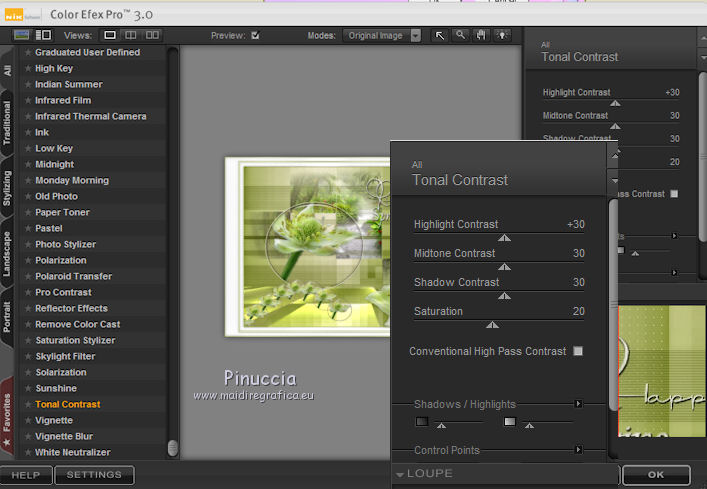The width and height of the screenshot is (707, 489).
Task: Open the Modes dropdown
Action: pos(381,35)
